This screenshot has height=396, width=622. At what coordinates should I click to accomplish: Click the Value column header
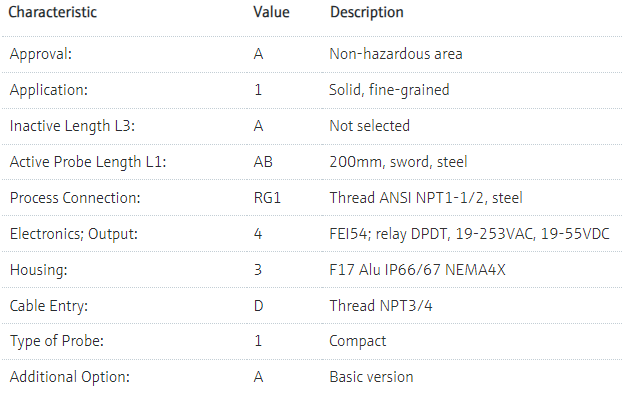tap(271, 12)
